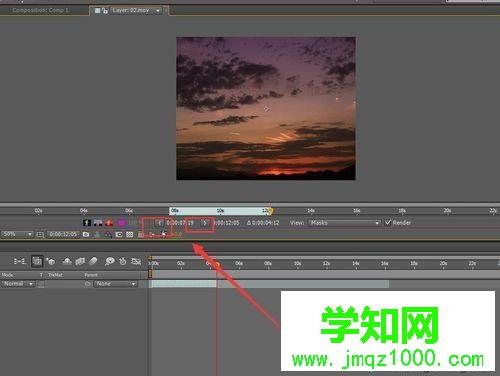Open the Layer: 02.mov viewer dropdown

[158, 11]
